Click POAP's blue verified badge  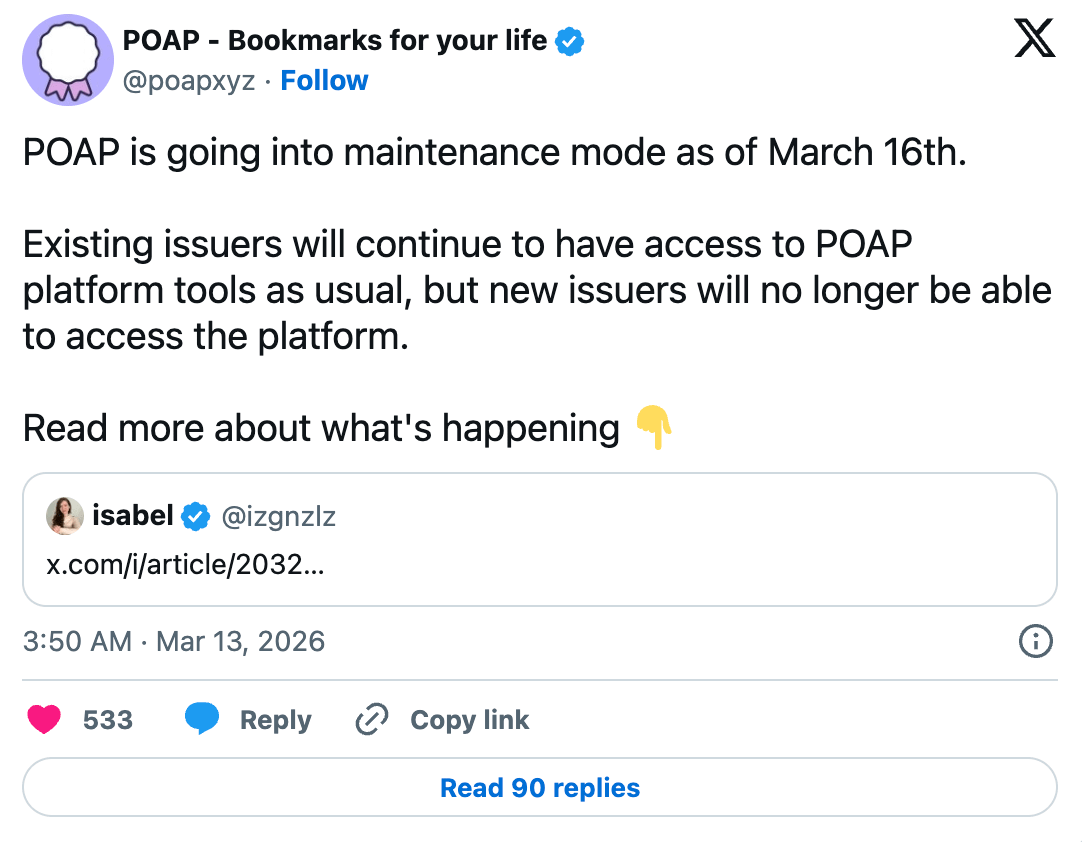[x=570, y=42]
